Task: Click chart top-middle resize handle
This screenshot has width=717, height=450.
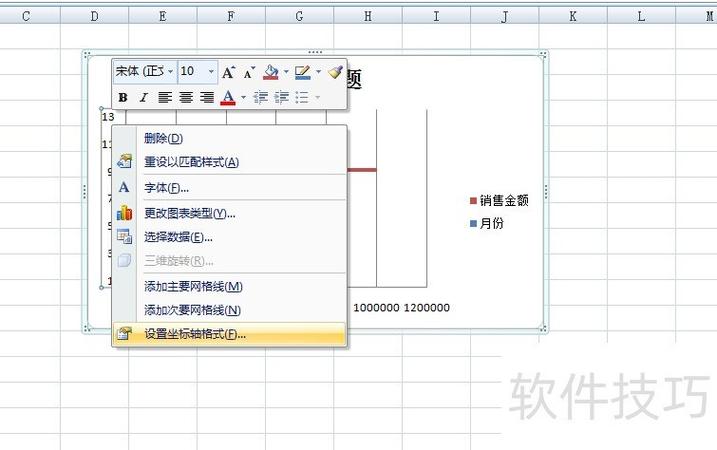Action: click(x=315, y=52)
